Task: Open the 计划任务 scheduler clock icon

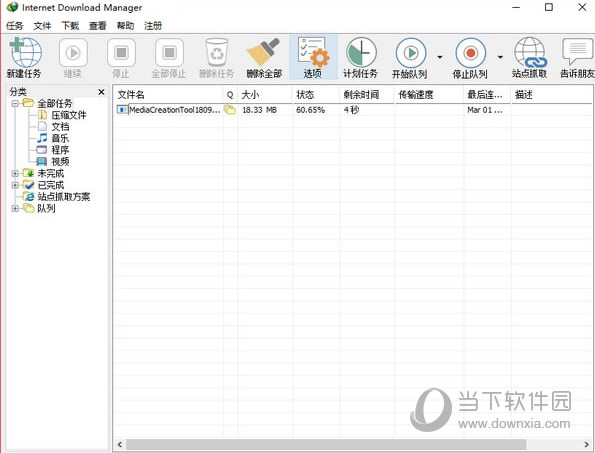Action: point(360,52)
